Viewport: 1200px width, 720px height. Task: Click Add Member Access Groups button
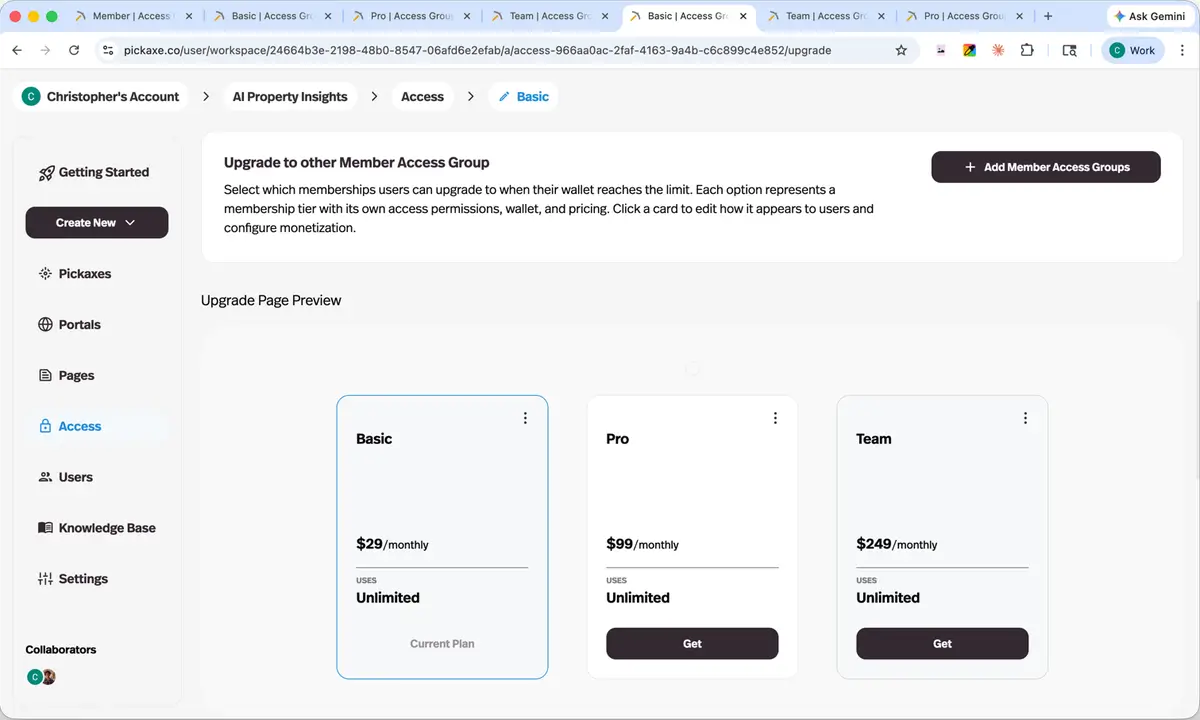pos(1046,167)
